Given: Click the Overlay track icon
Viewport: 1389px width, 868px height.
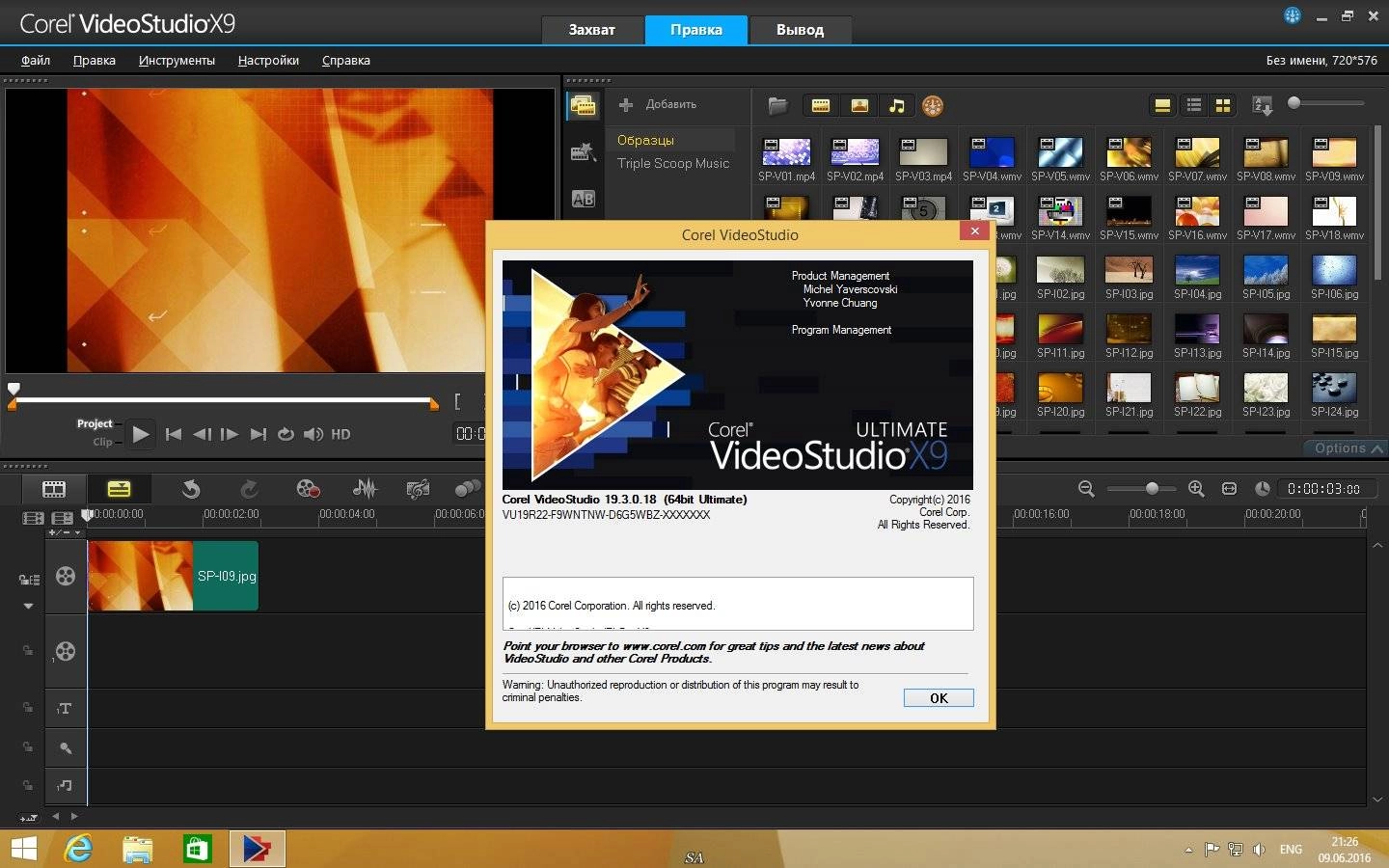Looking at the screenshot, I should [x=66, y=651].
